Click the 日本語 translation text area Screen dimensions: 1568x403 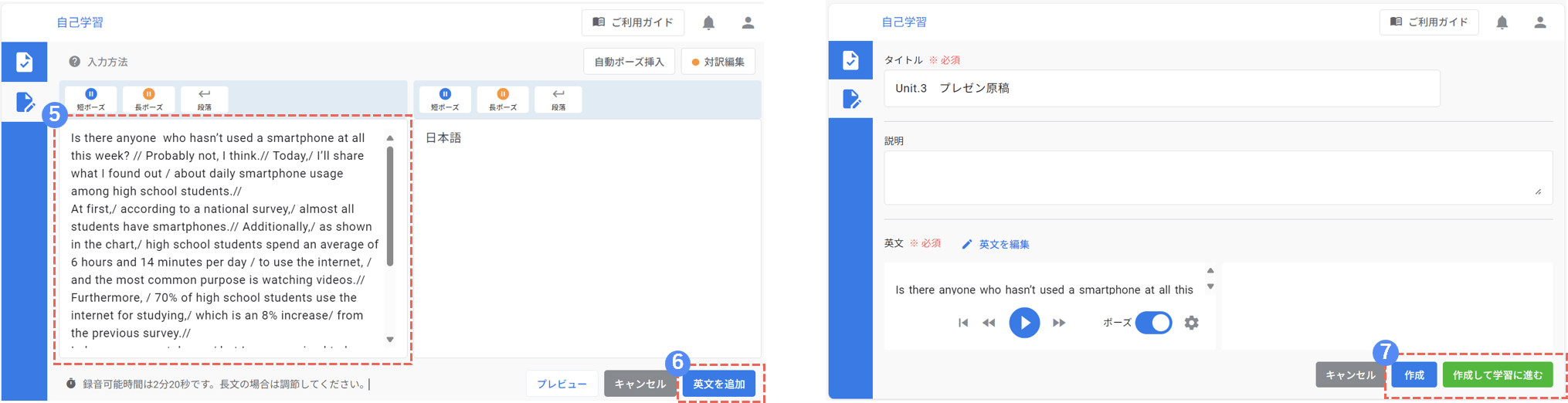[x=588, y=238]
